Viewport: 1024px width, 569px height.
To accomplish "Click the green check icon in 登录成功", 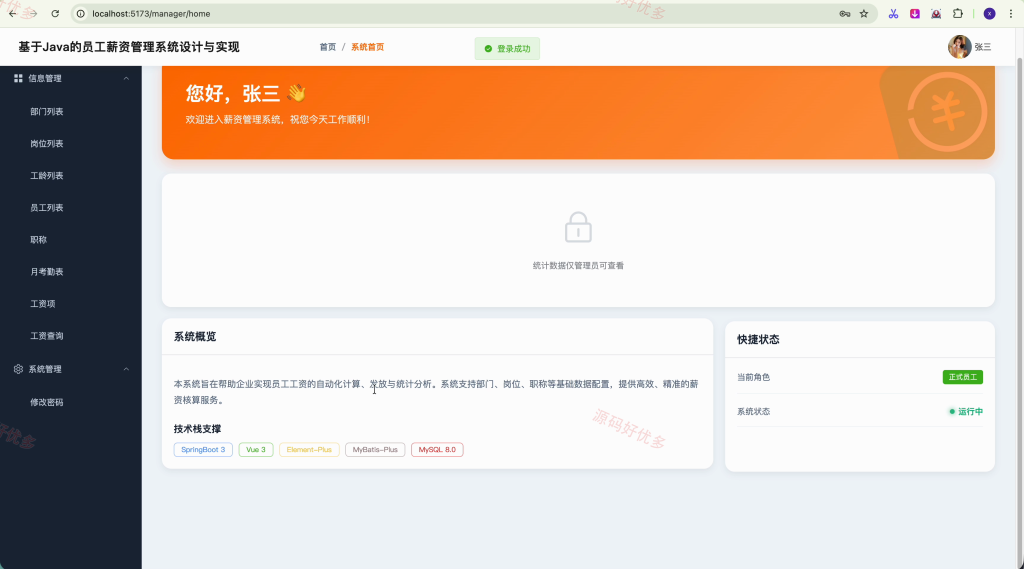I will pyautogui.click(x=488, y=49).
